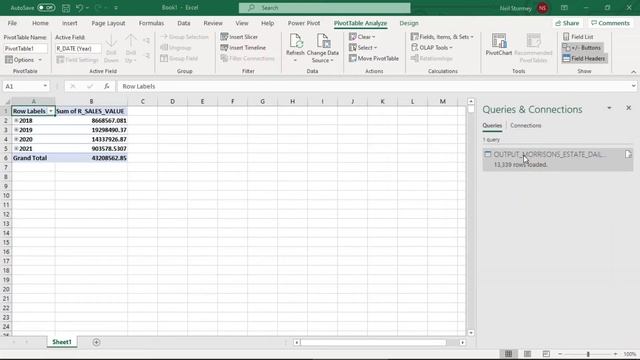Open Fields, Items, & Sets dropdown

tap(442, 37)
